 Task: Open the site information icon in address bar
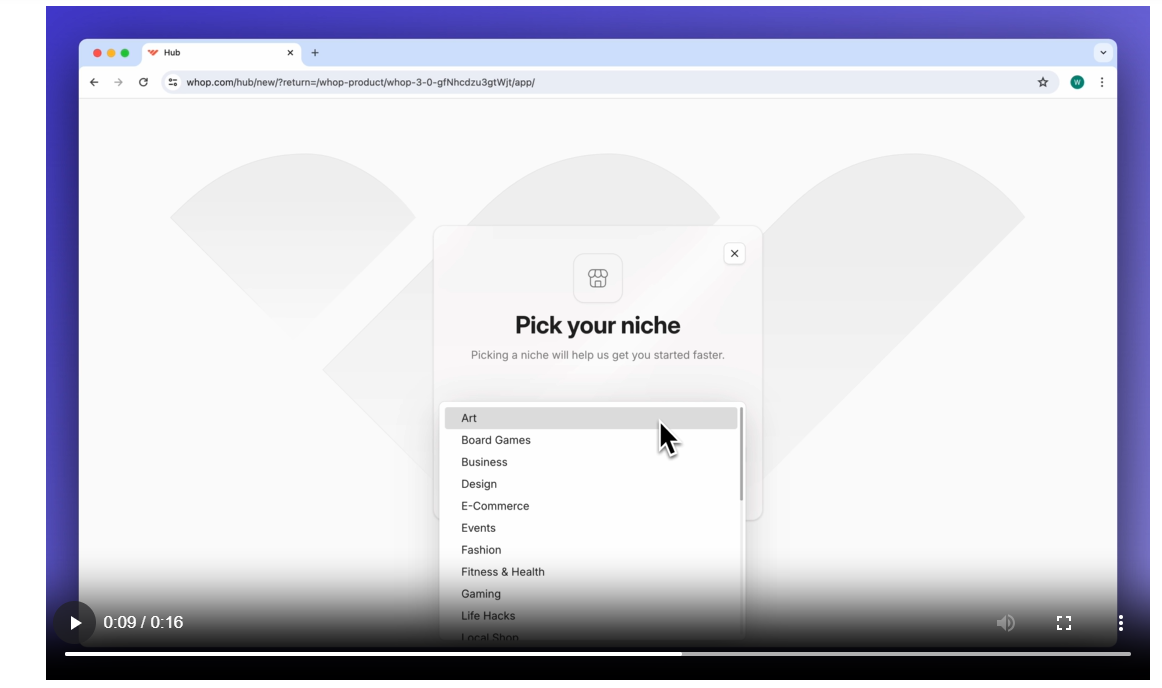(x=173, y=82)
